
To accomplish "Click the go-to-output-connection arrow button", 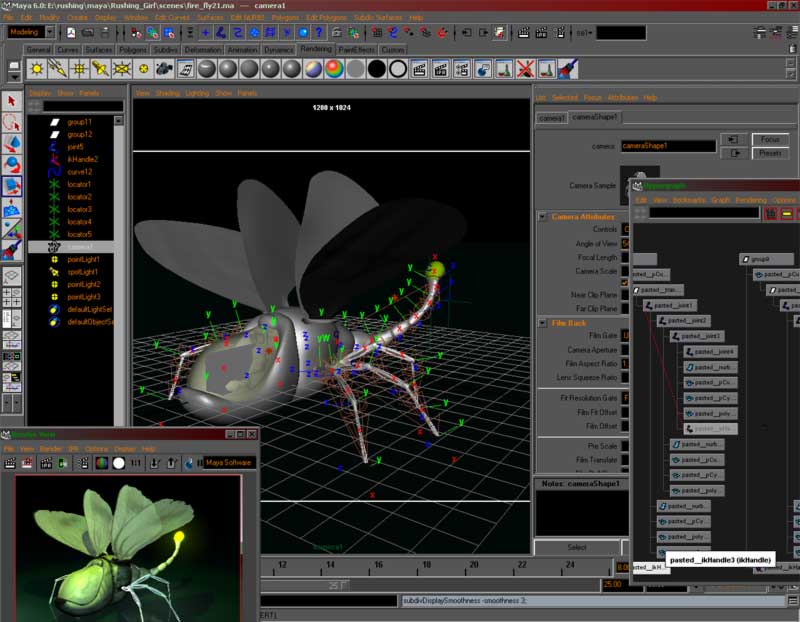I will pos(733,153).
